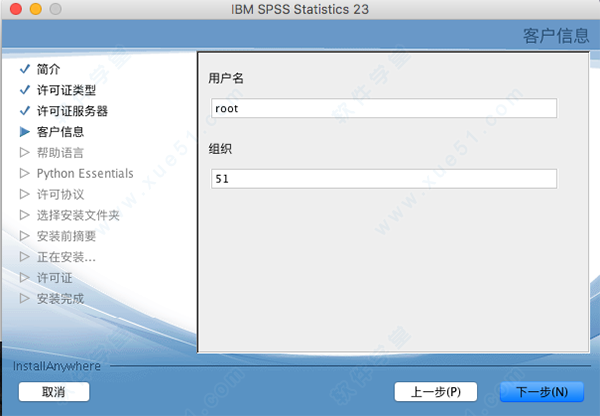Click the blue arrow beside 客户信息
Image resolution: width=600 pixels, height=416 pixels.
pyautogui.click(x=25, y=132)
